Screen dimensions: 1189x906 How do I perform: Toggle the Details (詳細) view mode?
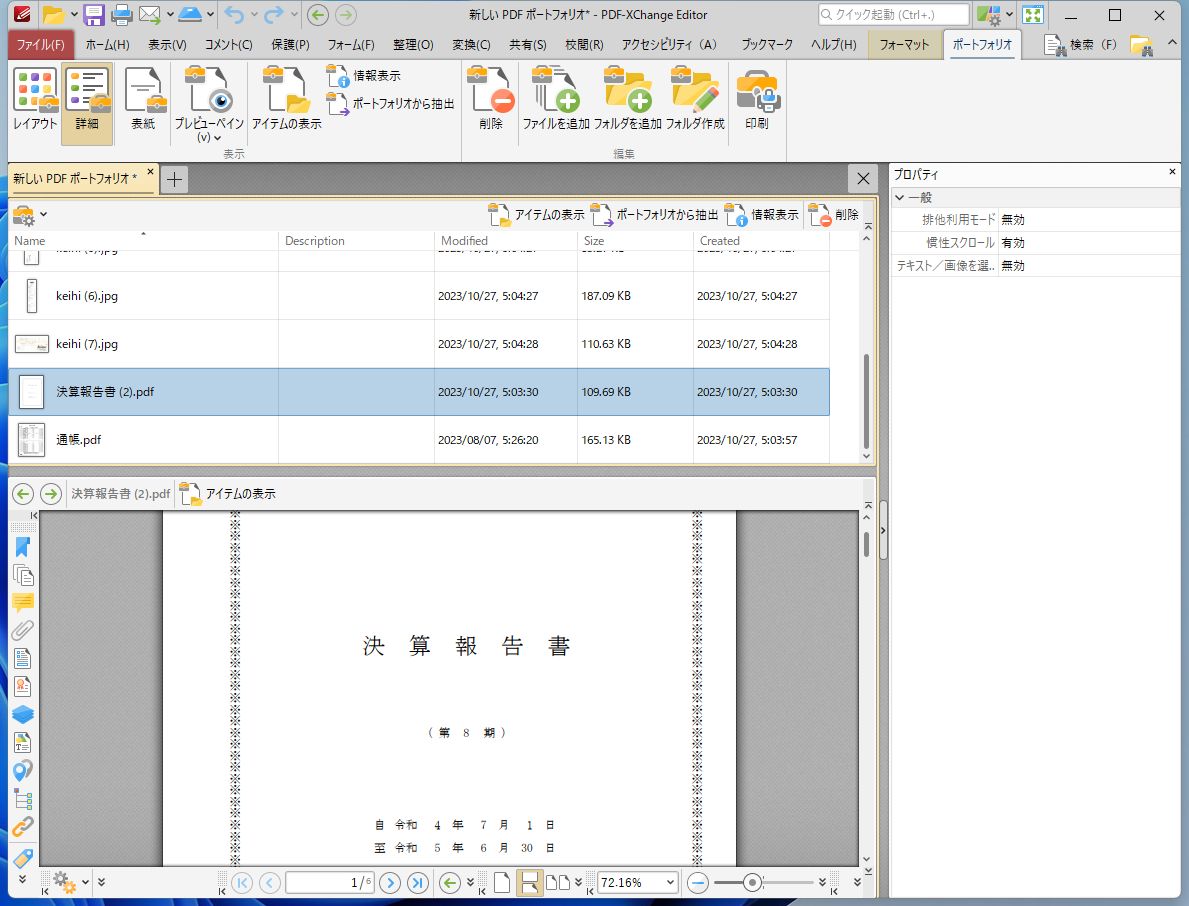click(x=87, y=102)
